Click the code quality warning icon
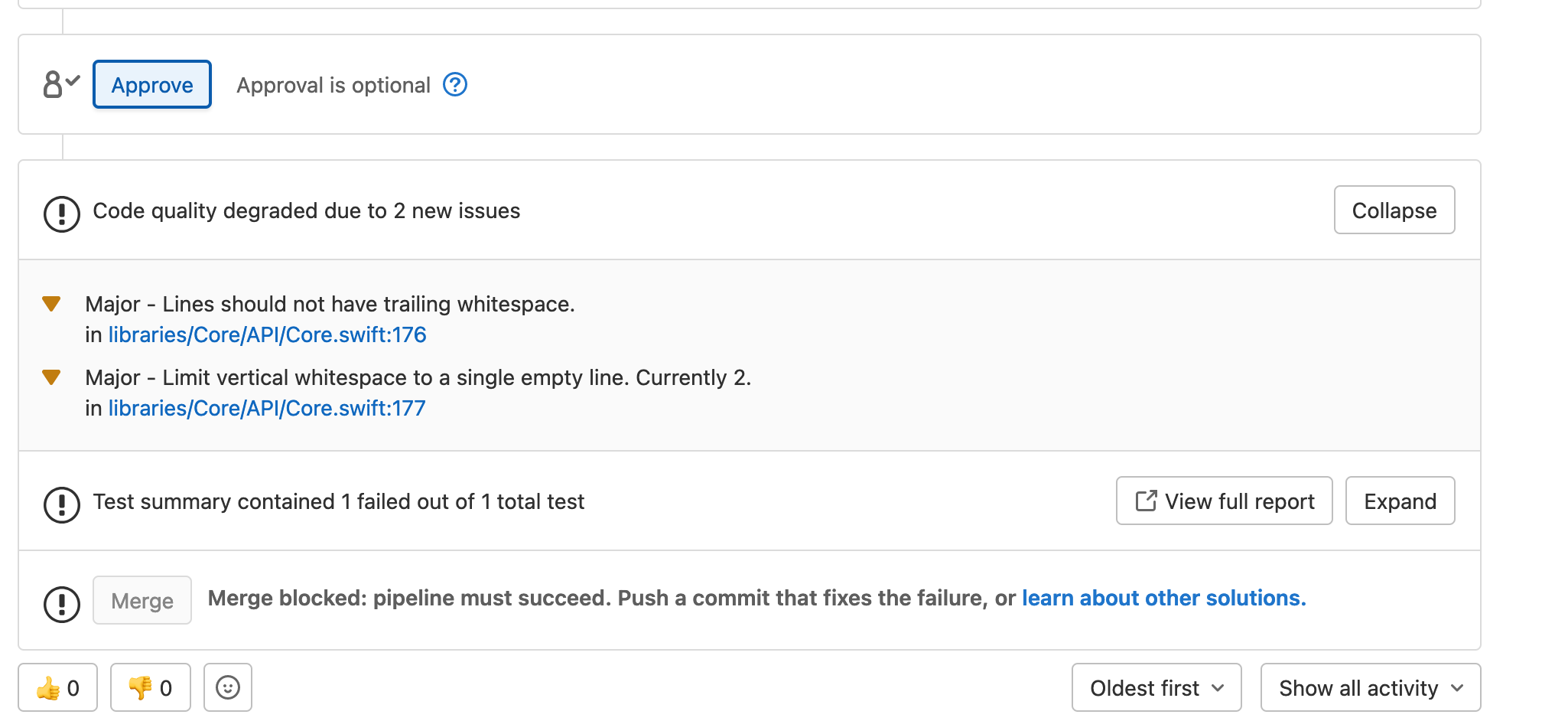The width and height of the screenshot is (1568, 721). pos(62,211)
